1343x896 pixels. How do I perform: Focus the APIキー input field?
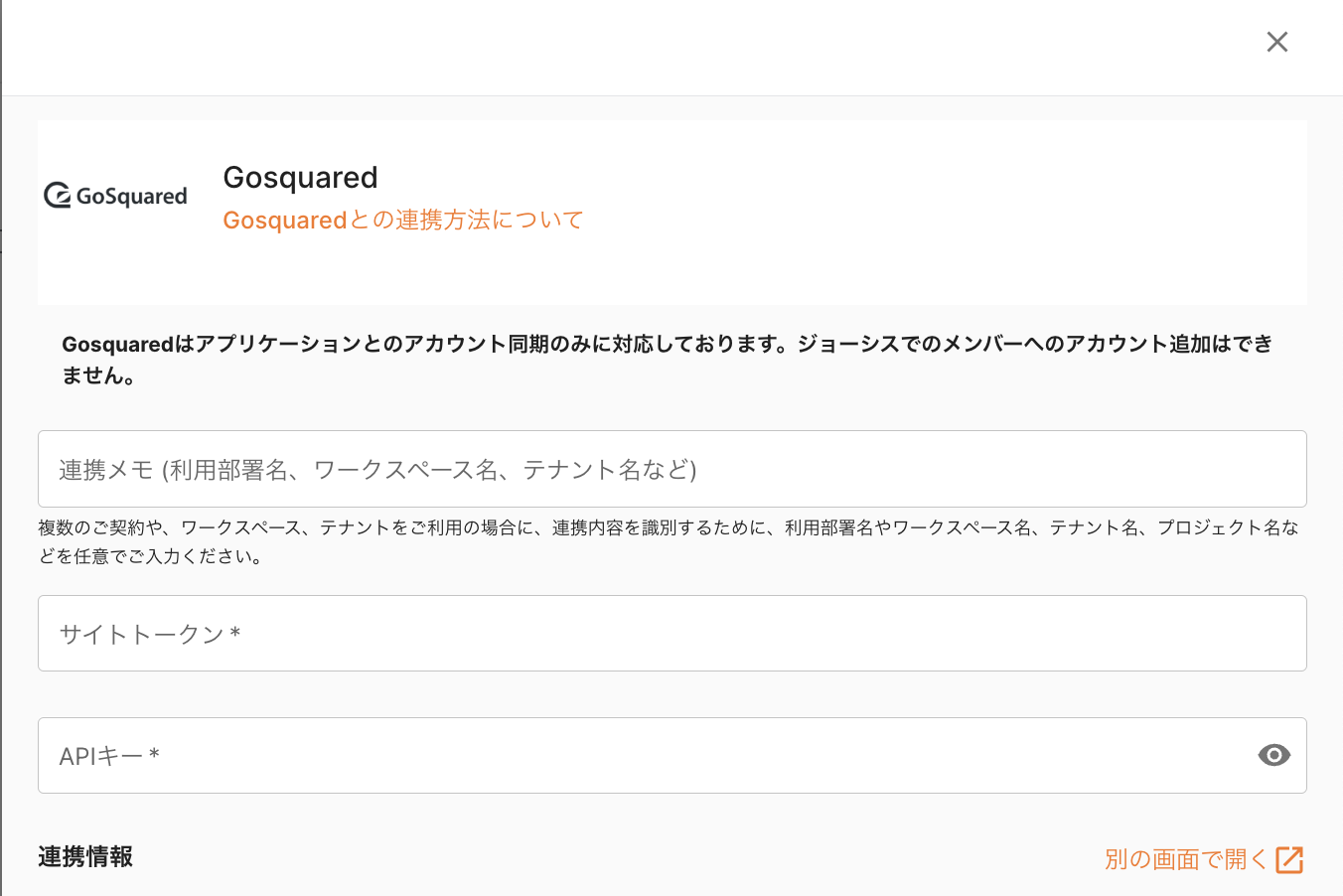pos(646,755)
